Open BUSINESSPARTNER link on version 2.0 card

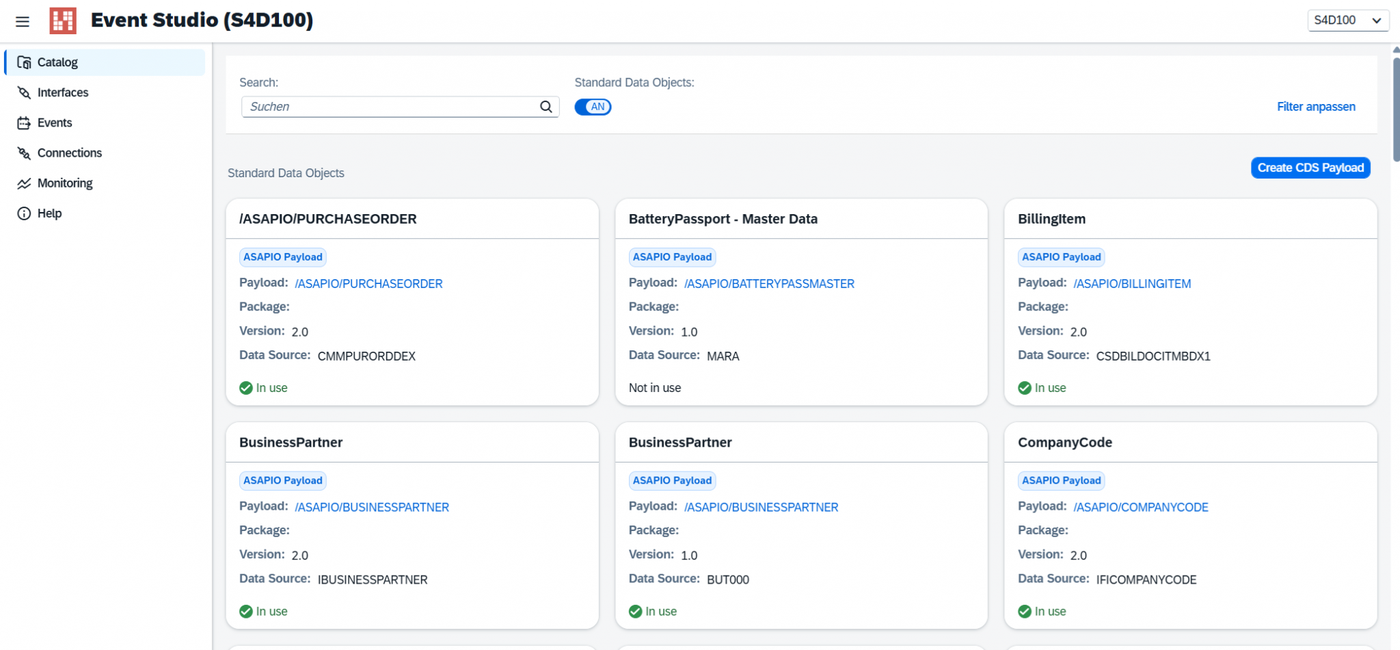[x=372, y=507]
